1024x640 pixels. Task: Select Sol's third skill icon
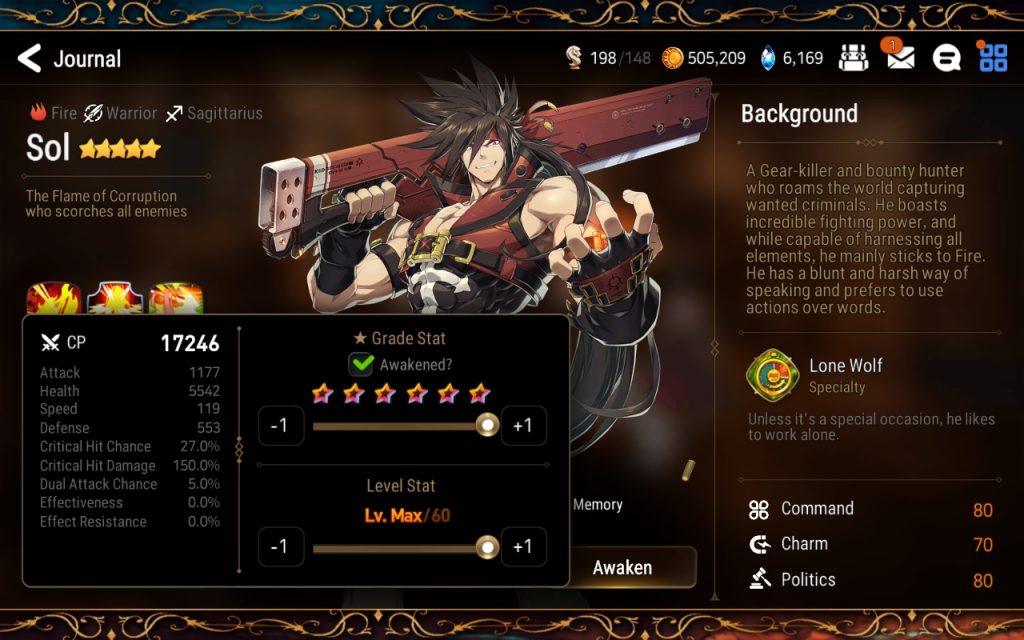[176, 298]
